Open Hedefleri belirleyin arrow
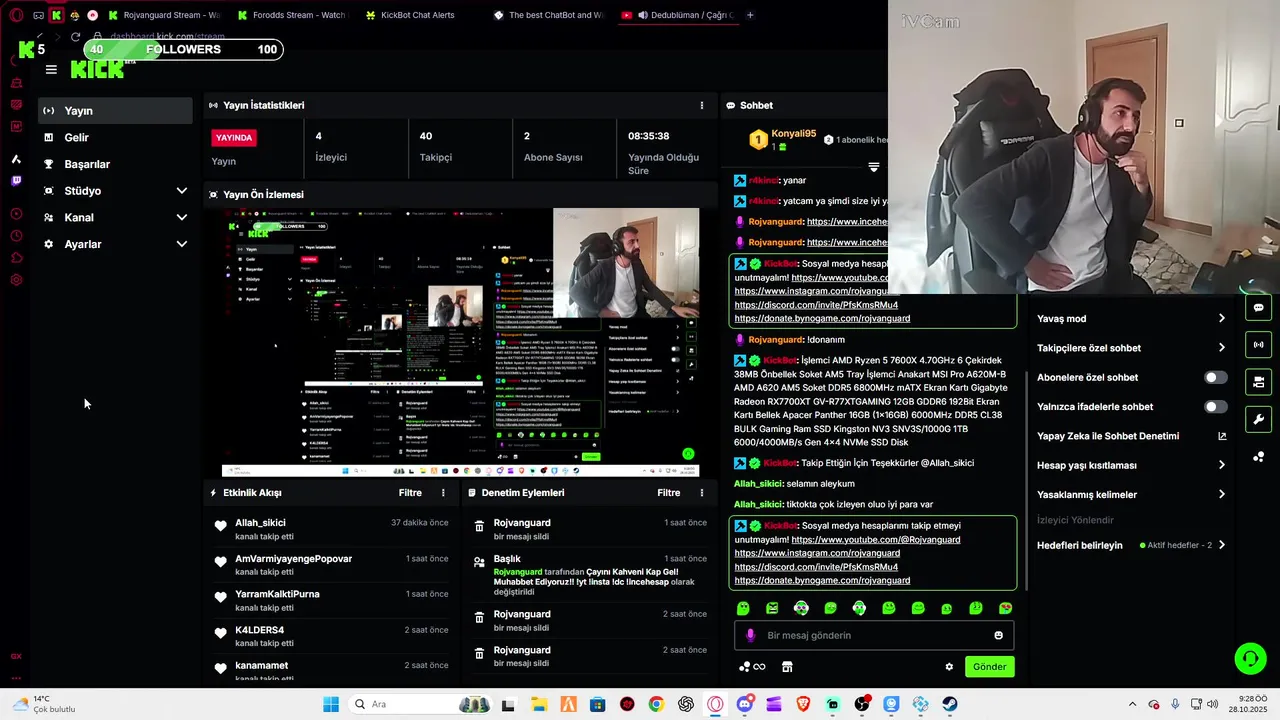 click(1221, 545)
